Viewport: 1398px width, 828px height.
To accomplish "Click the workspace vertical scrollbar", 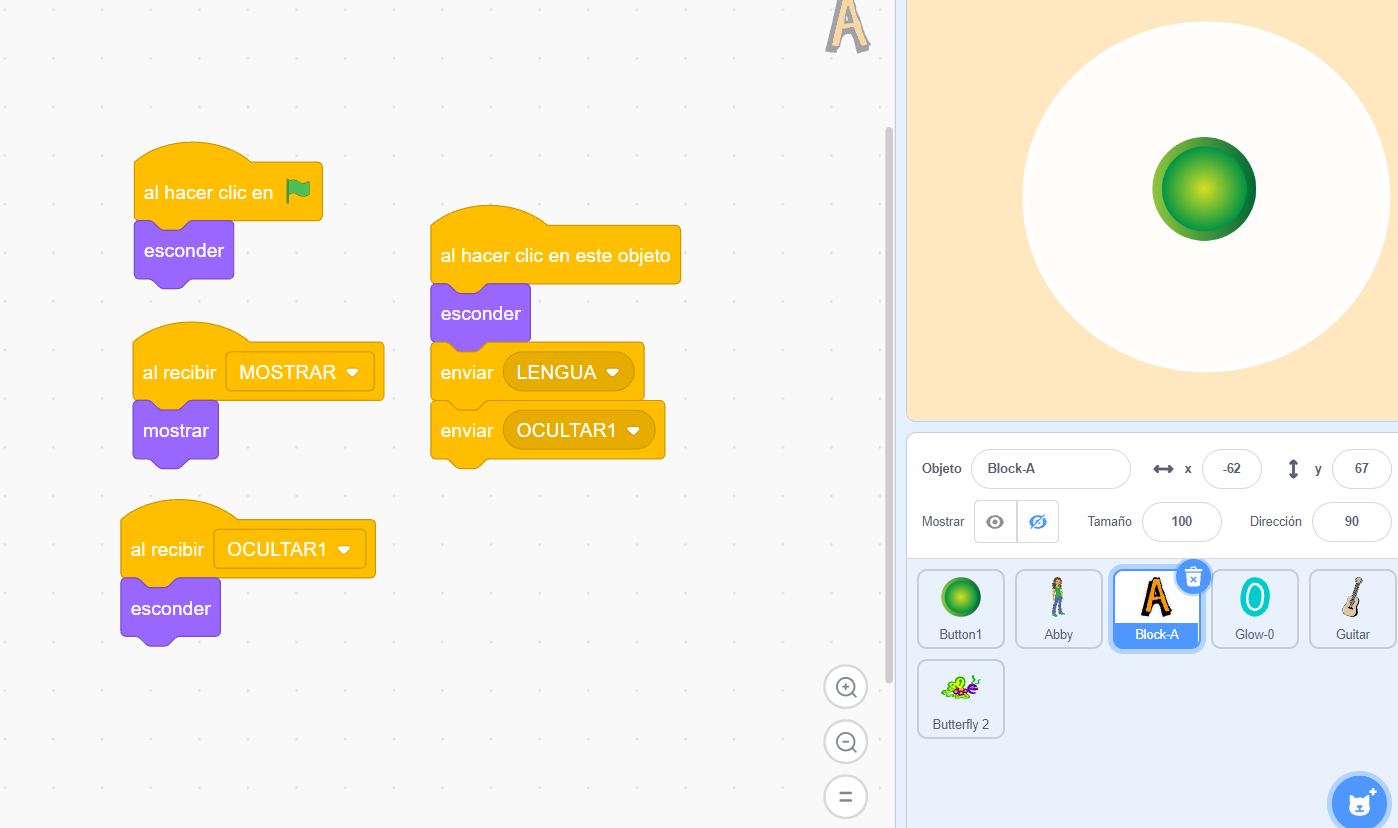I will point(889,400).
